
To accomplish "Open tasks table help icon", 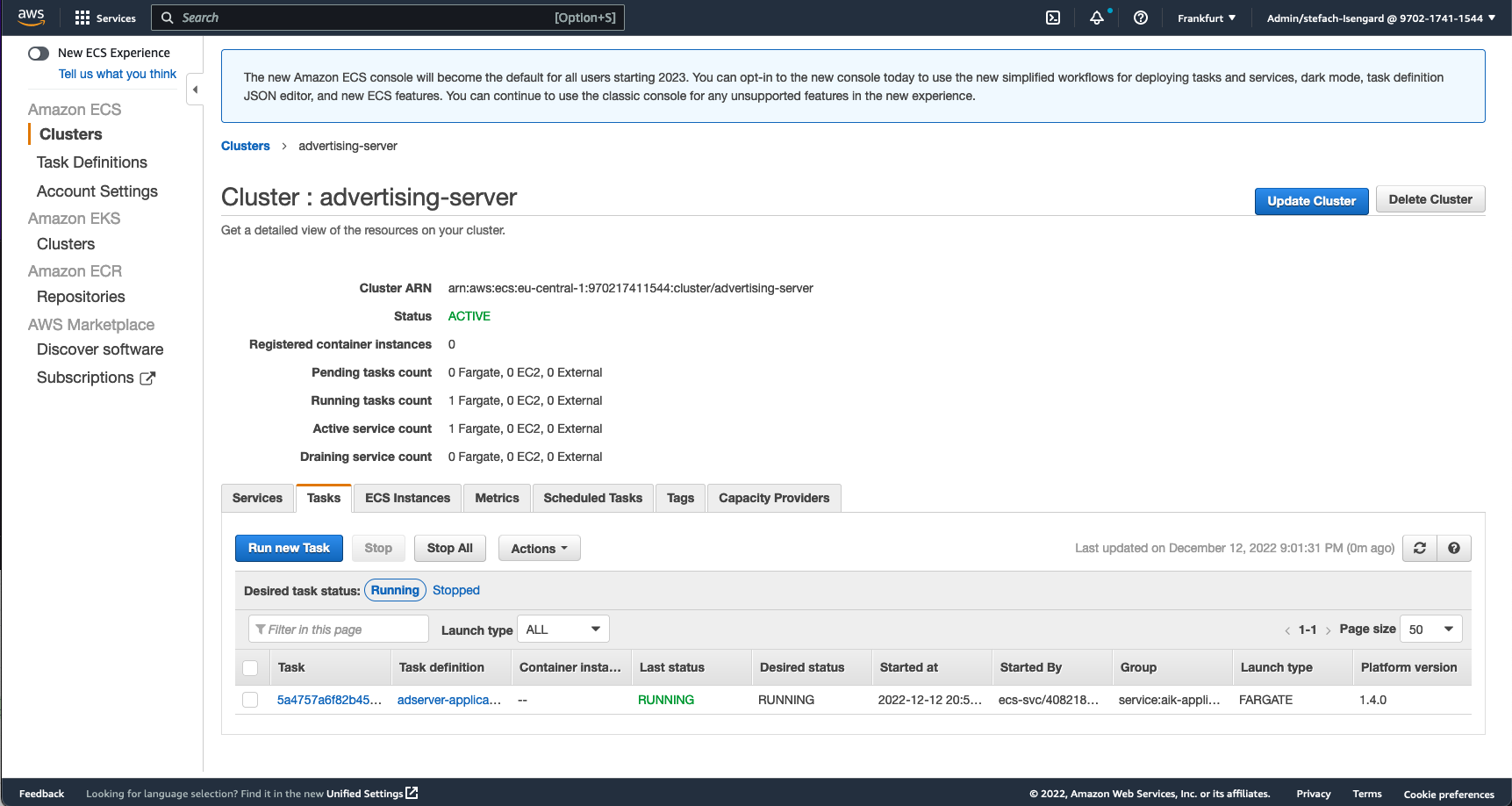I will click(1454, 548).
